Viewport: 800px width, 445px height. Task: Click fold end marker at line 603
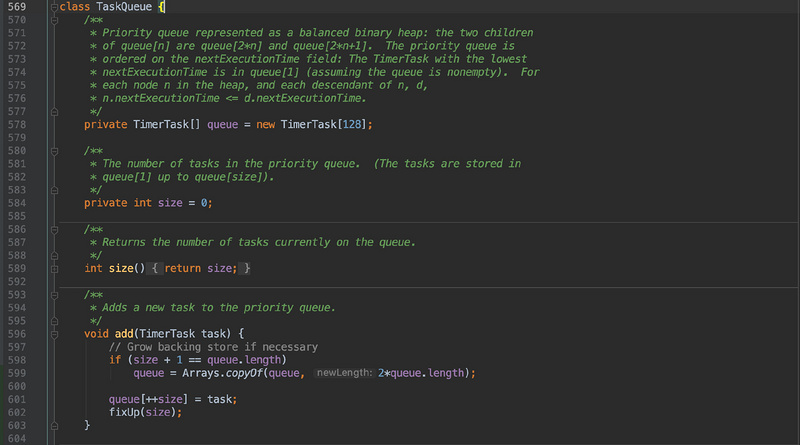53,425
